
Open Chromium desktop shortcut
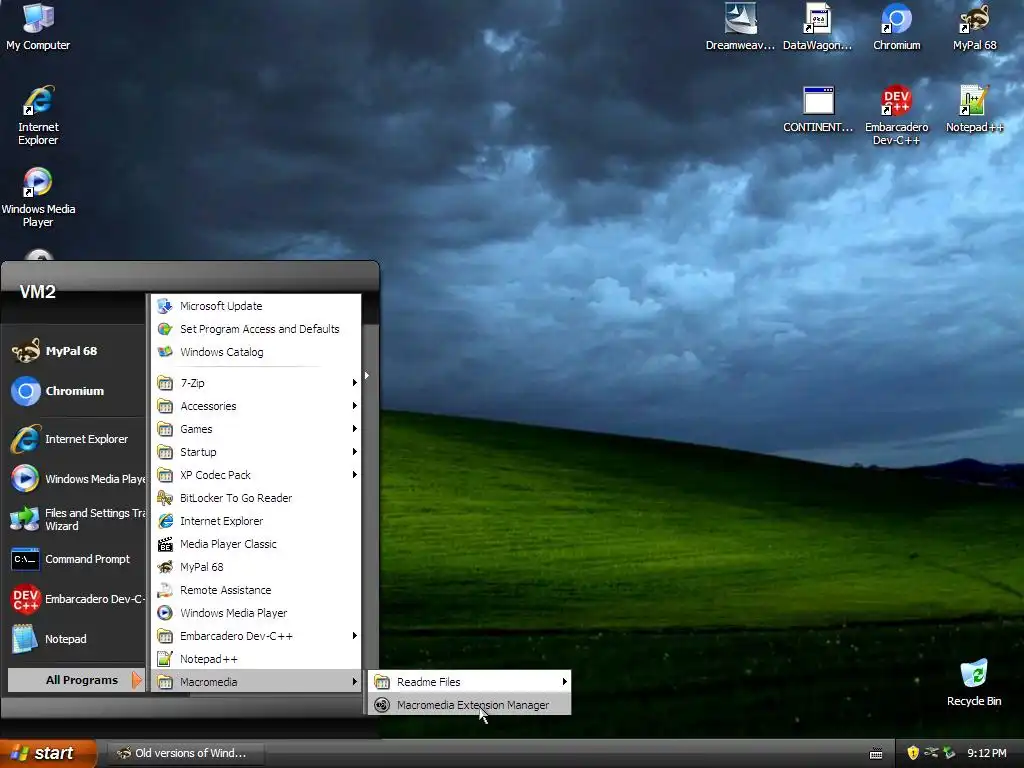click(x=897, y=27)
